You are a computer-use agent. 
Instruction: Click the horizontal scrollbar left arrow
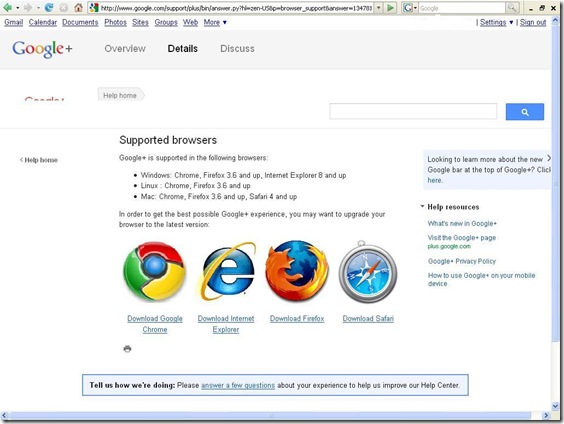click(x=4, y=415)
